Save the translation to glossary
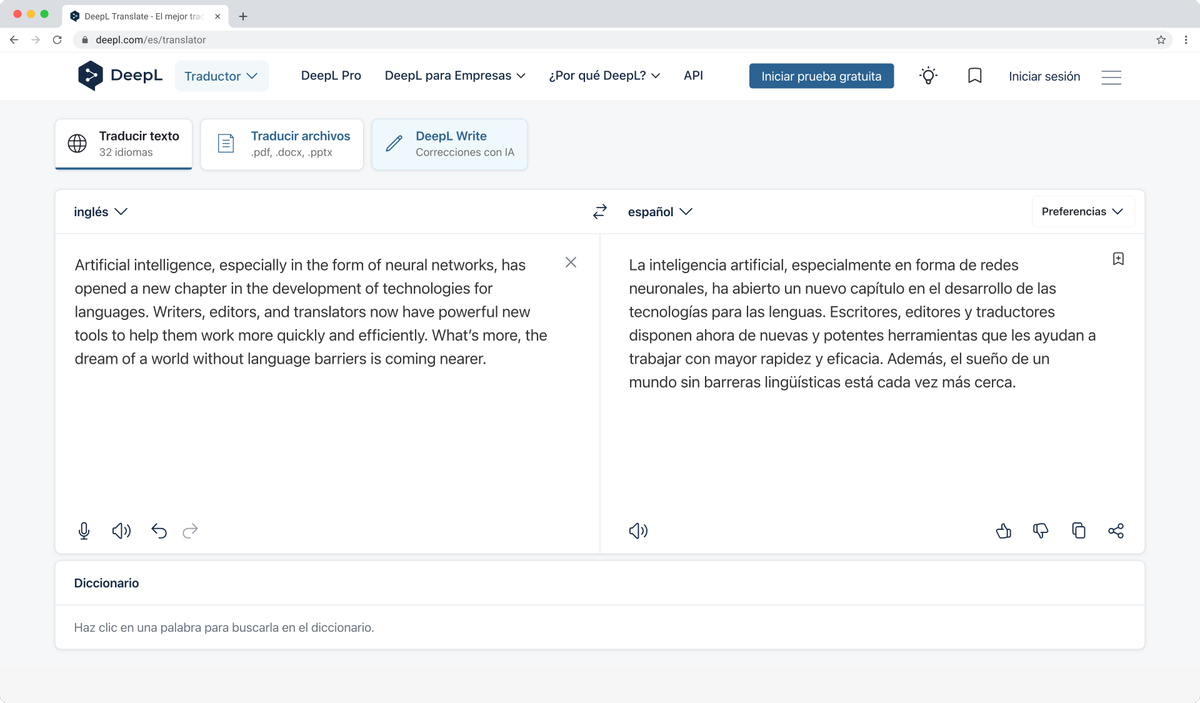 [x=1118, y=258]
